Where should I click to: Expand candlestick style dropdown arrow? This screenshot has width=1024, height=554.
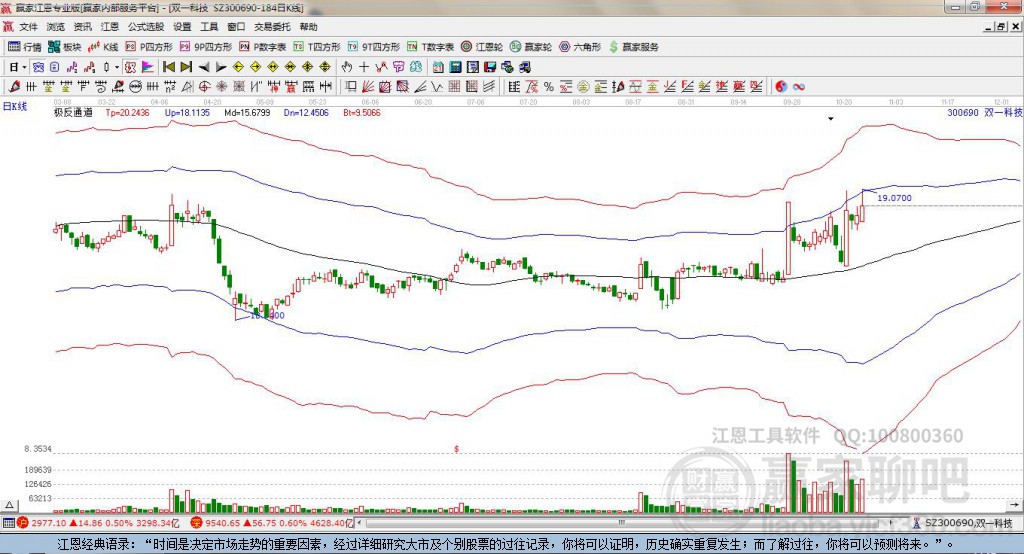117,67
